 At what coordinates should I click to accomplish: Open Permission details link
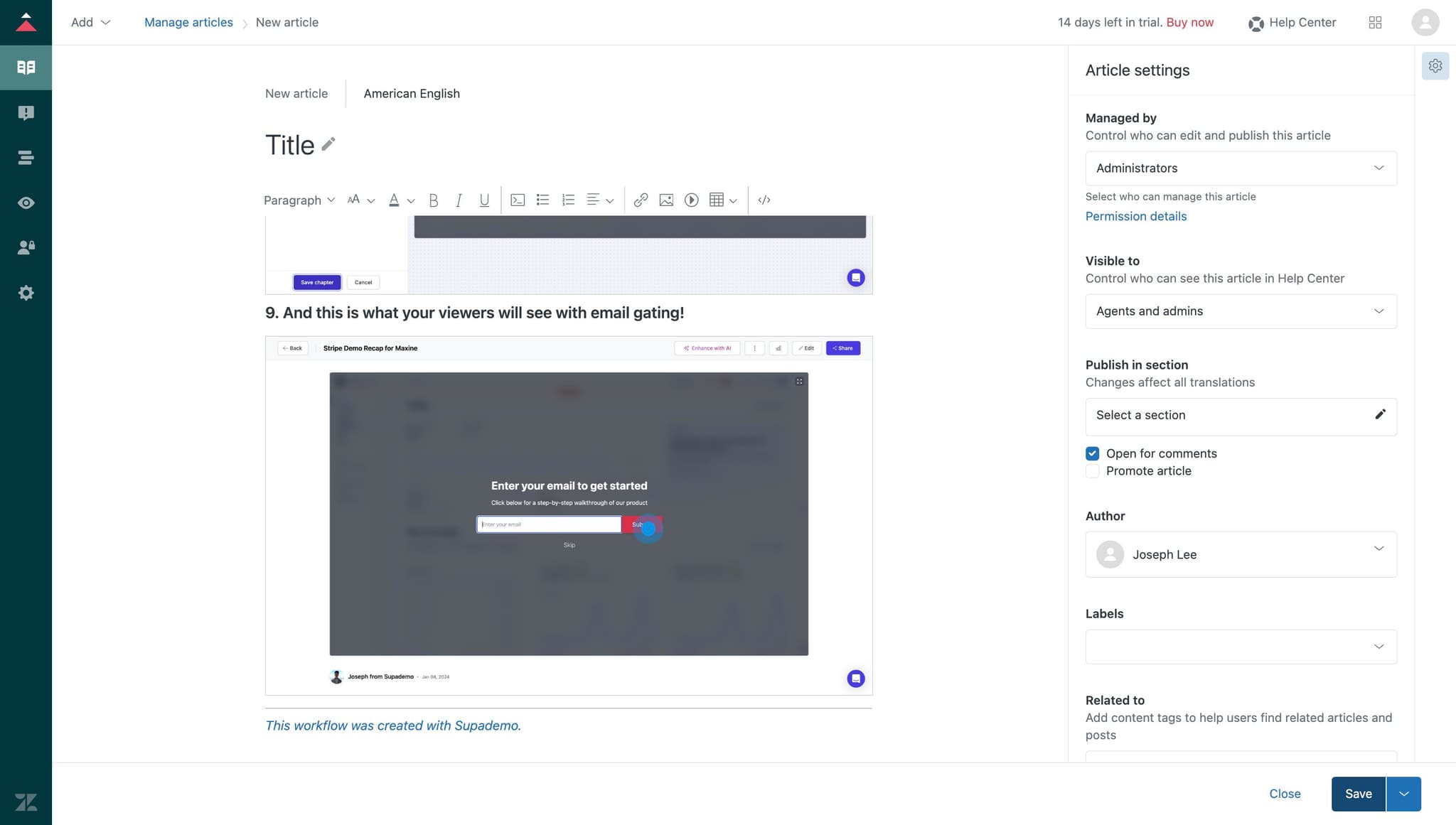(x=1135, y=216)
